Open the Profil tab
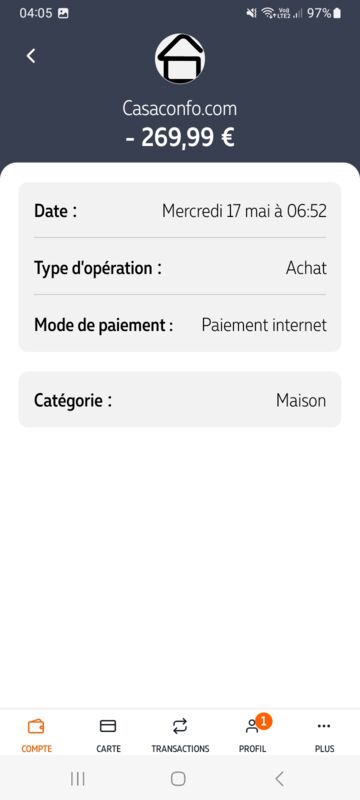This screenshot has height=800, width=360. click(252, 735)
